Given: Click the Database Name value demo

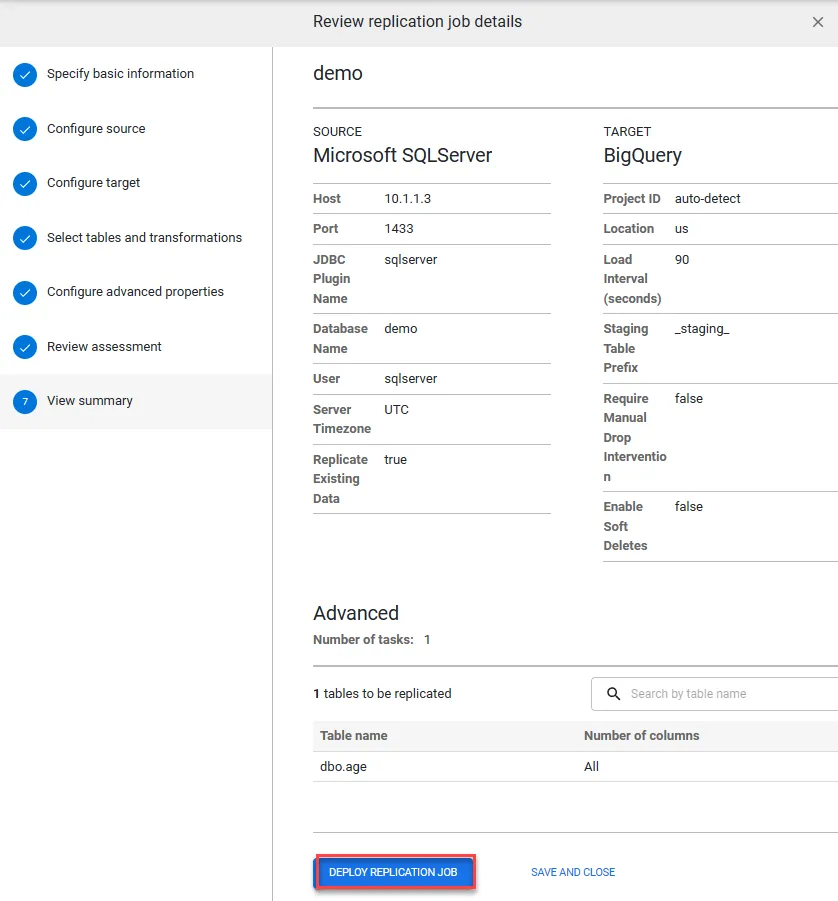Looking at the screenshot, I should (401, 329).
